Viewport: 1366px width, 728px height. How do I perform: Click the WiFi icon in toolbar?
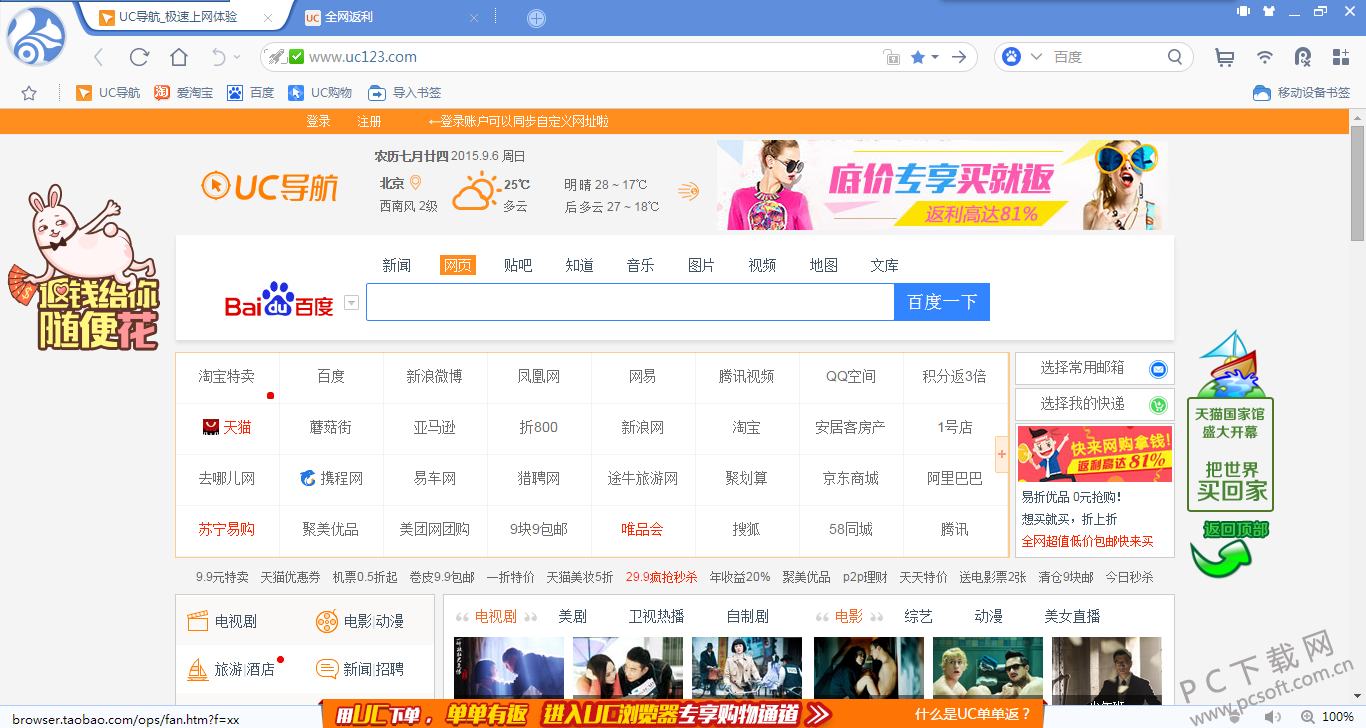click(1265, 57)
